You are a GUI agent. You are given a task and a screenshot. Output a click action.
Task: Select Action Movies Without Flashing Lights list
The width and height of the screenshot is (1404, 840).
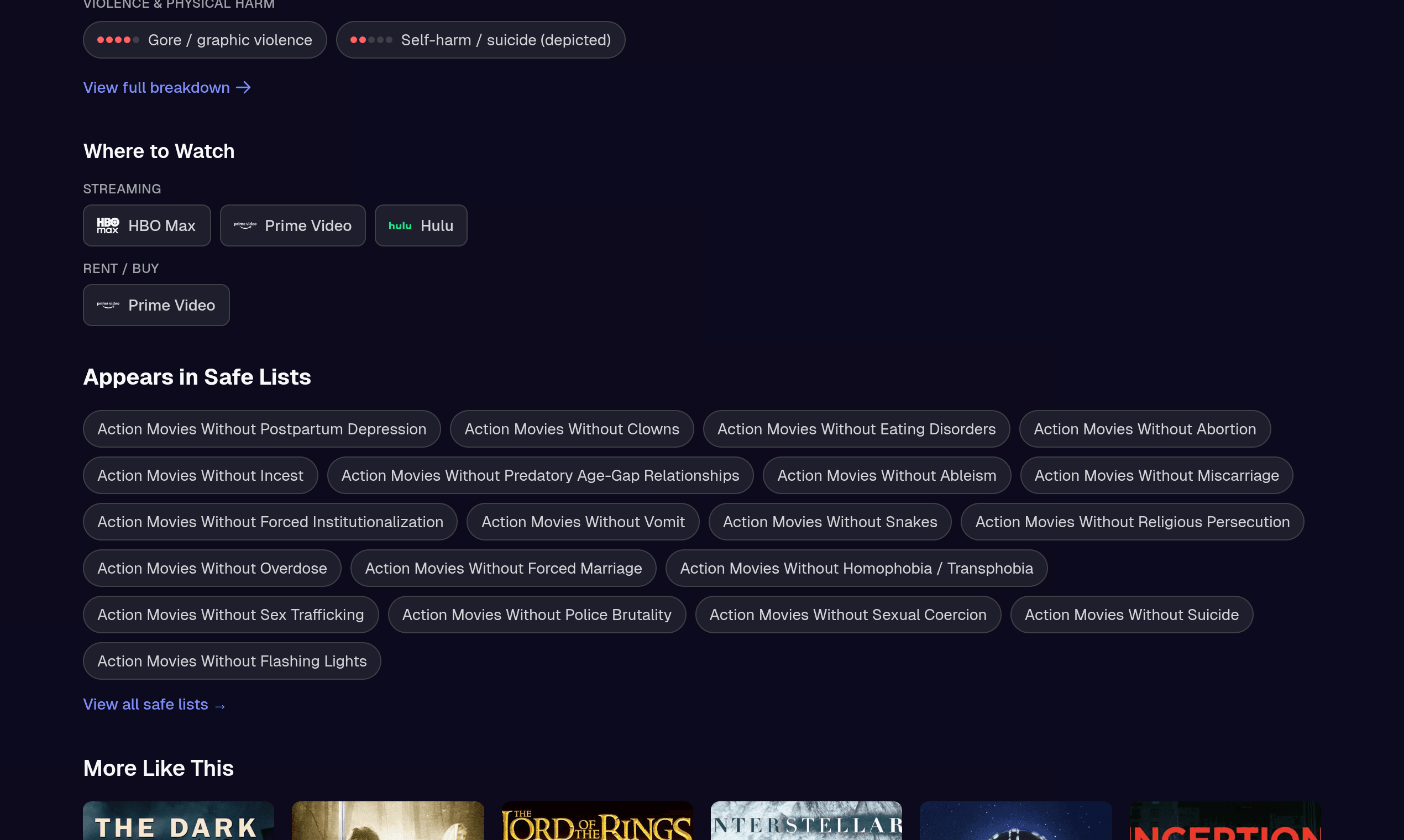pyautogui.click(x=232, y=660)
